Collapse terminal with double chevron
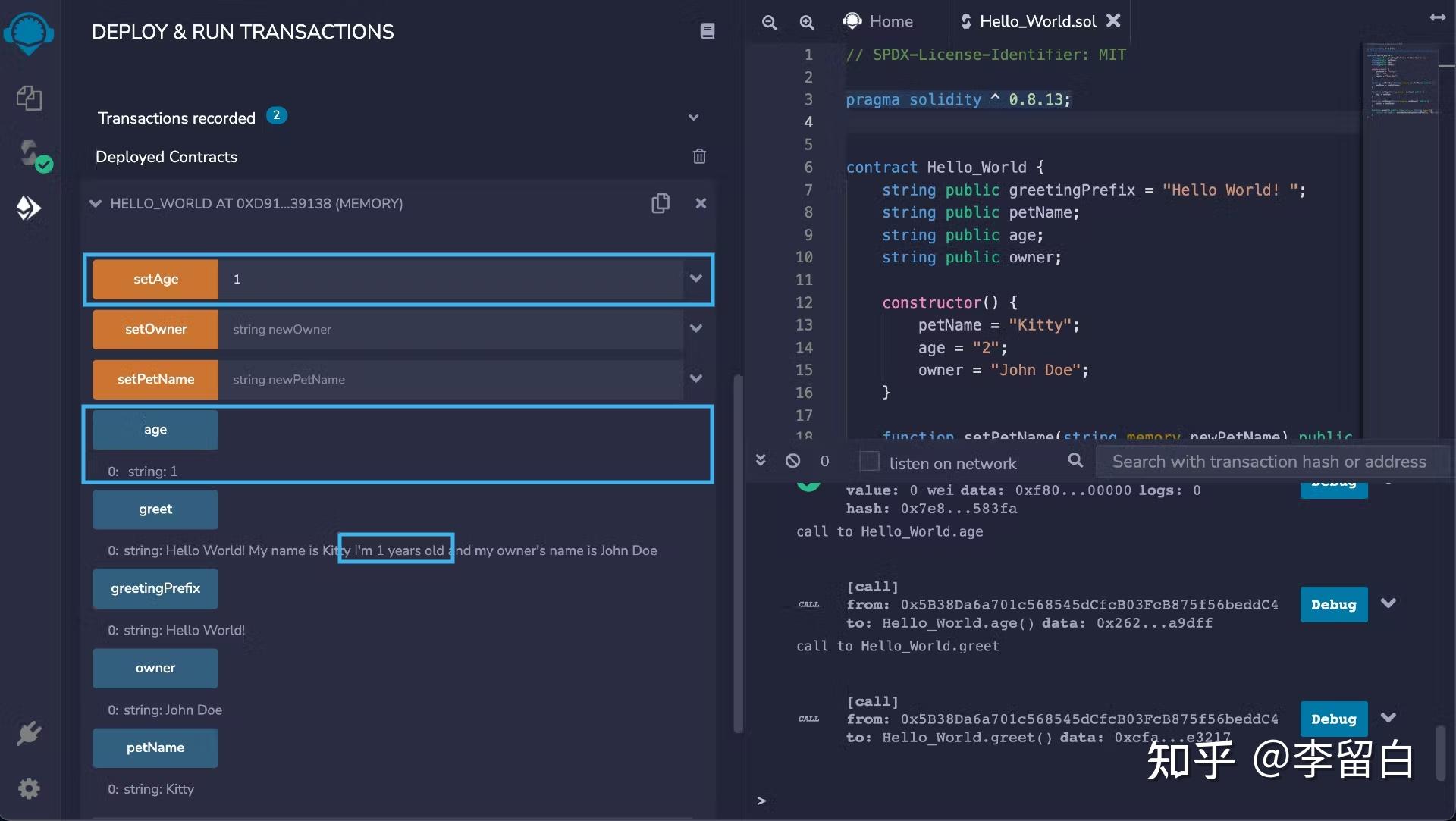 tap(761, 461)
